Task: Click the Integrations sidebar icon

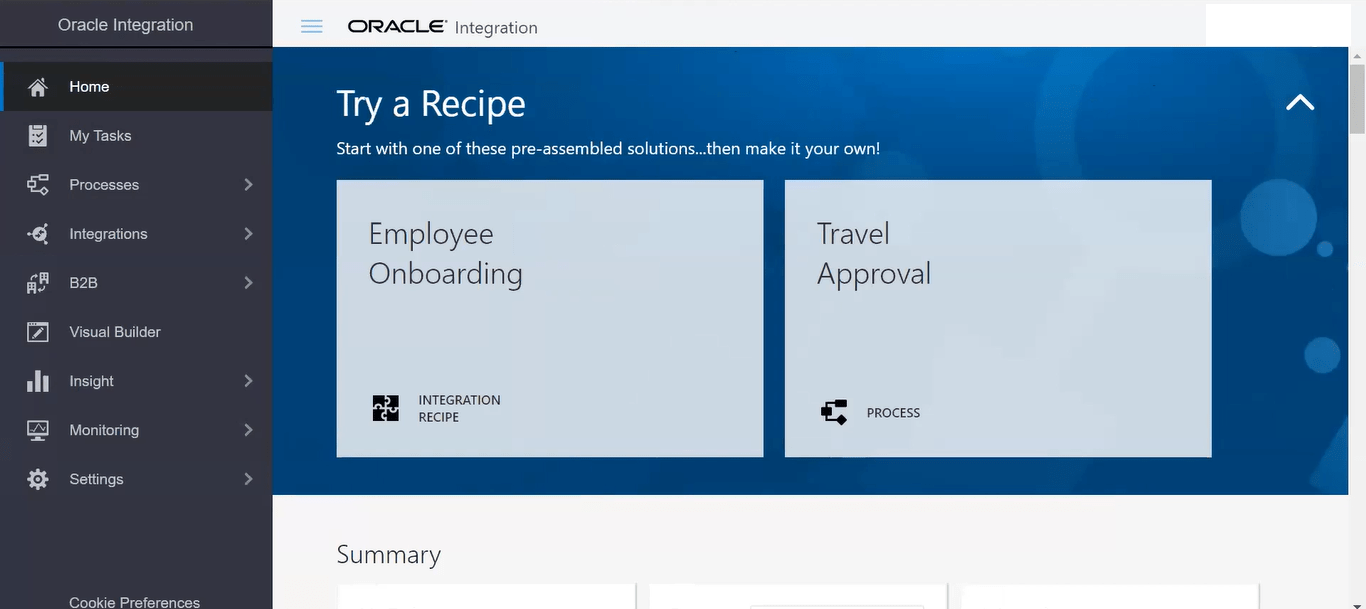Action: tap(37, 233)
